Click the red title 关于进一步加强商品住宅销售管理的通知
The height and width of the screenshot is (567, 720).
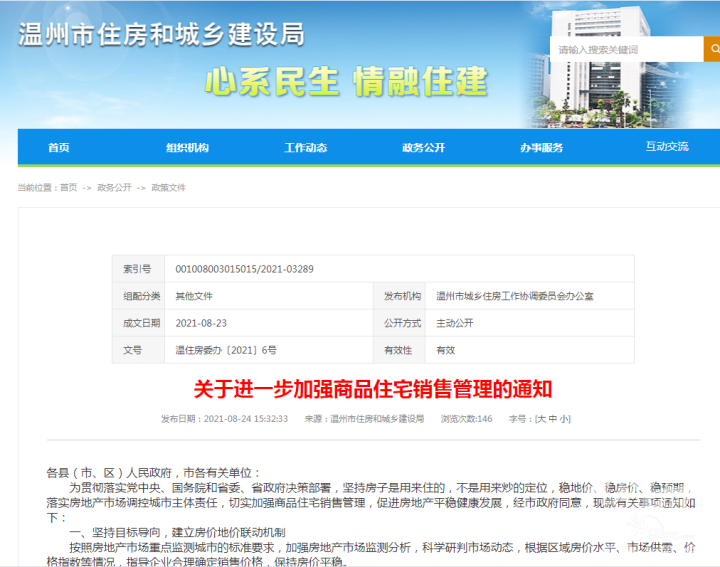(373, 389)
